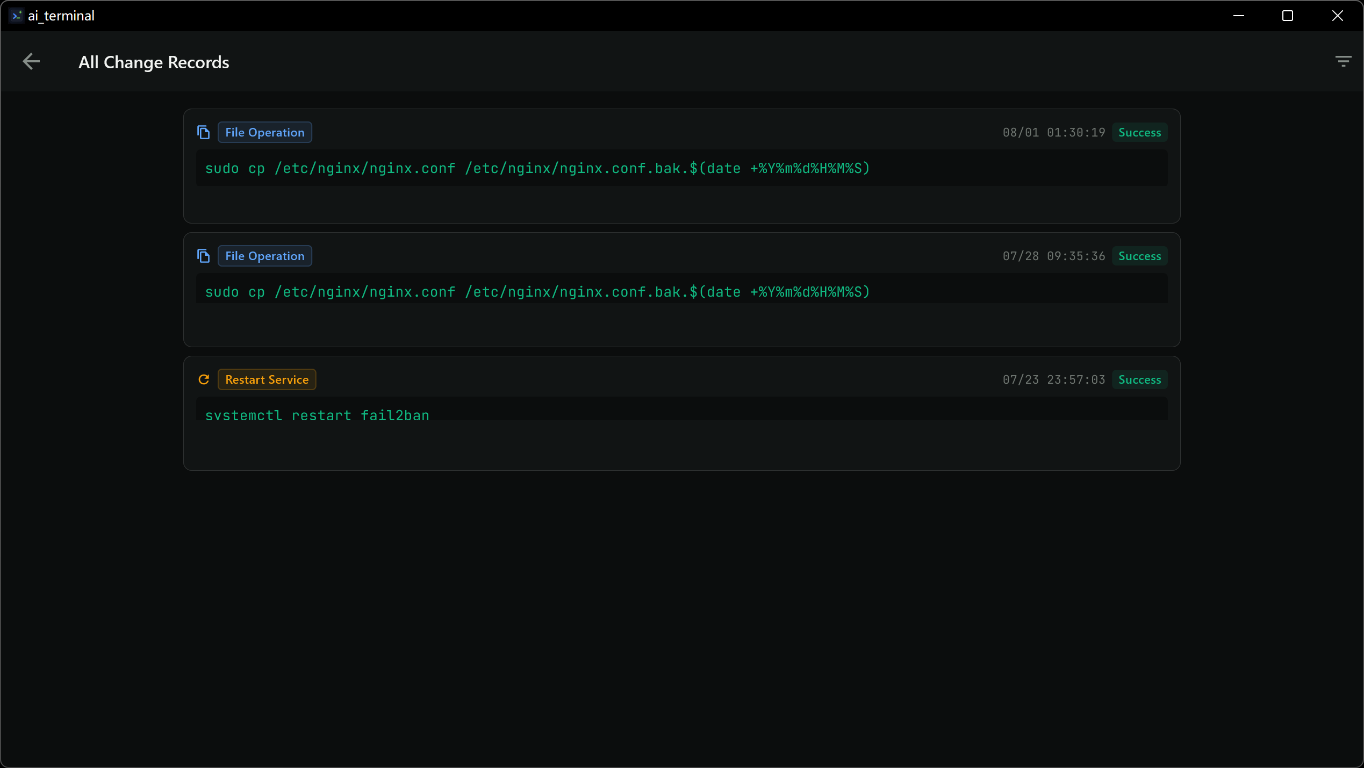Viewport: 1364px width, 768px height.
Task: Open the filter icon in header
Action: 1343,62
